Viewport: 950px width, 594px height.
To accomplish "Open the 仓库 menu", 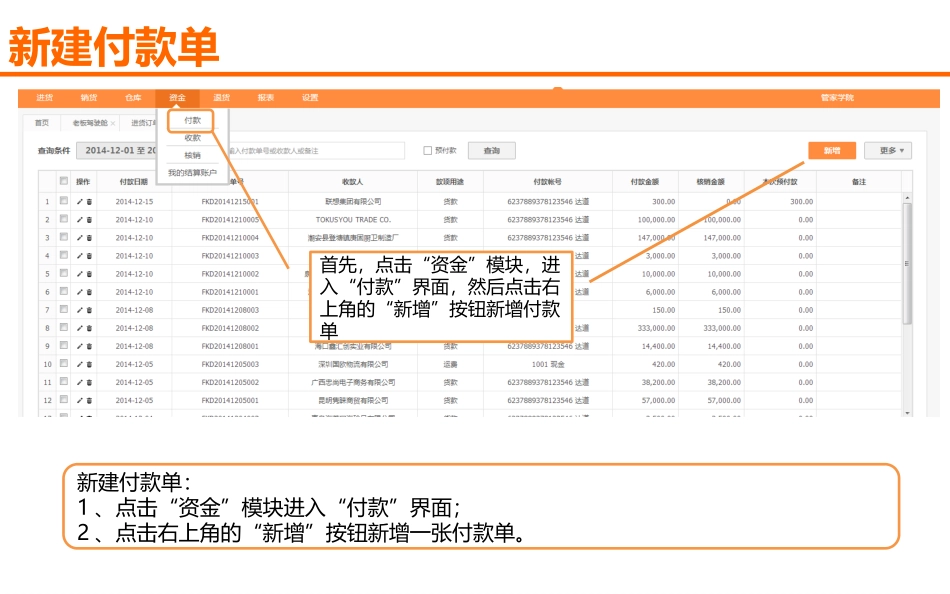I will pyautogui.click(x=133, y=98).
